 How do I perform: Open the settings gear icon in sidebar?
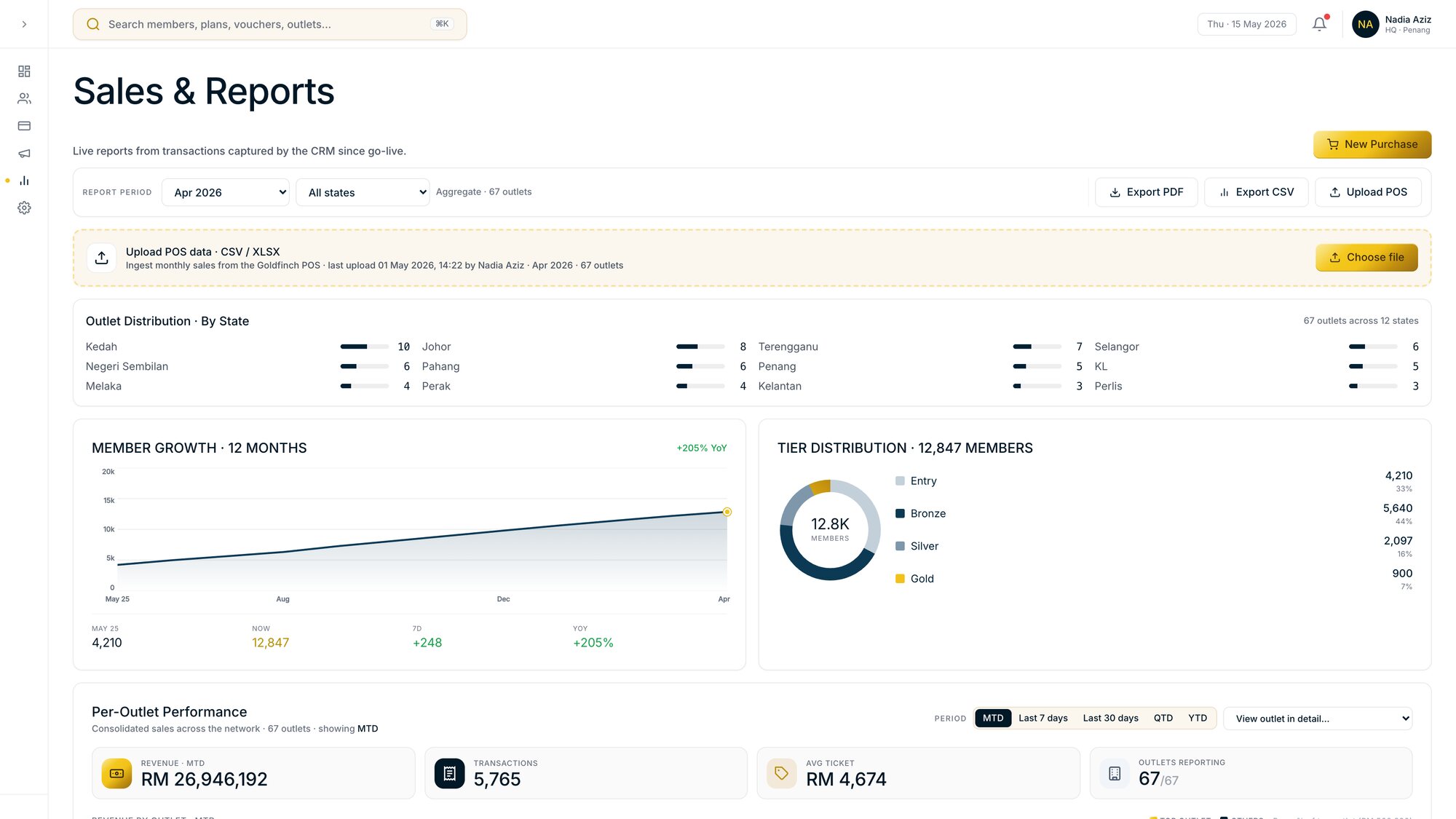[24, 208]
